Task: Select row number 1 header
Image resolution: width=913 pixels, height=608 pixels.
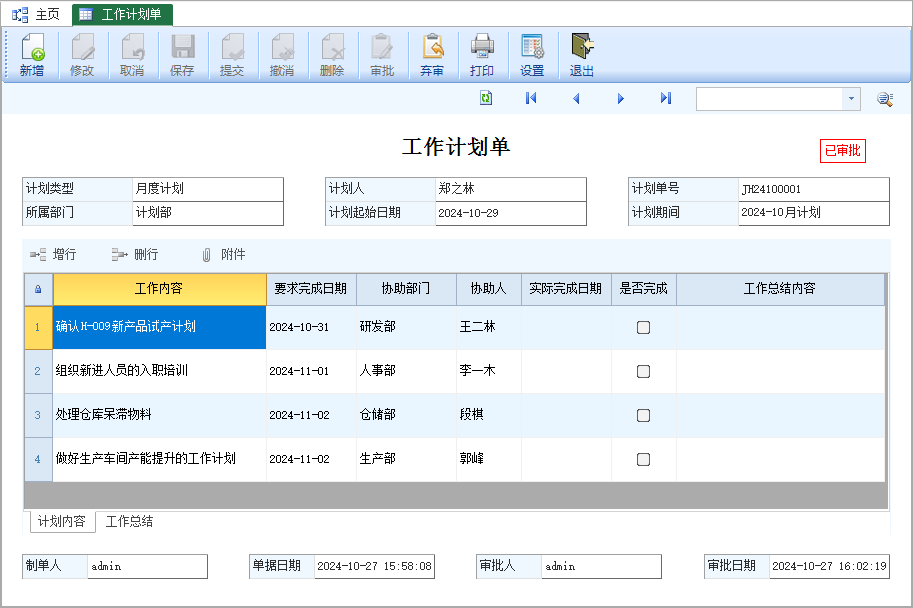Action: (x=38, y=327)
